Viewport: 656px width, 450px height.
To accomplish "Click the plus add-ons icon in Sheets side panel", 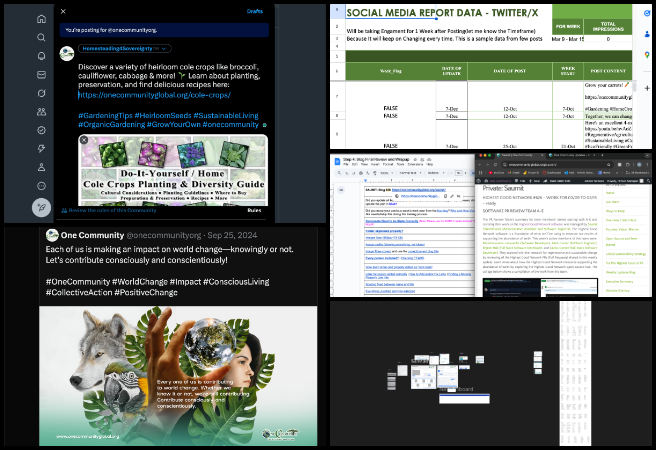I will 647,88.
